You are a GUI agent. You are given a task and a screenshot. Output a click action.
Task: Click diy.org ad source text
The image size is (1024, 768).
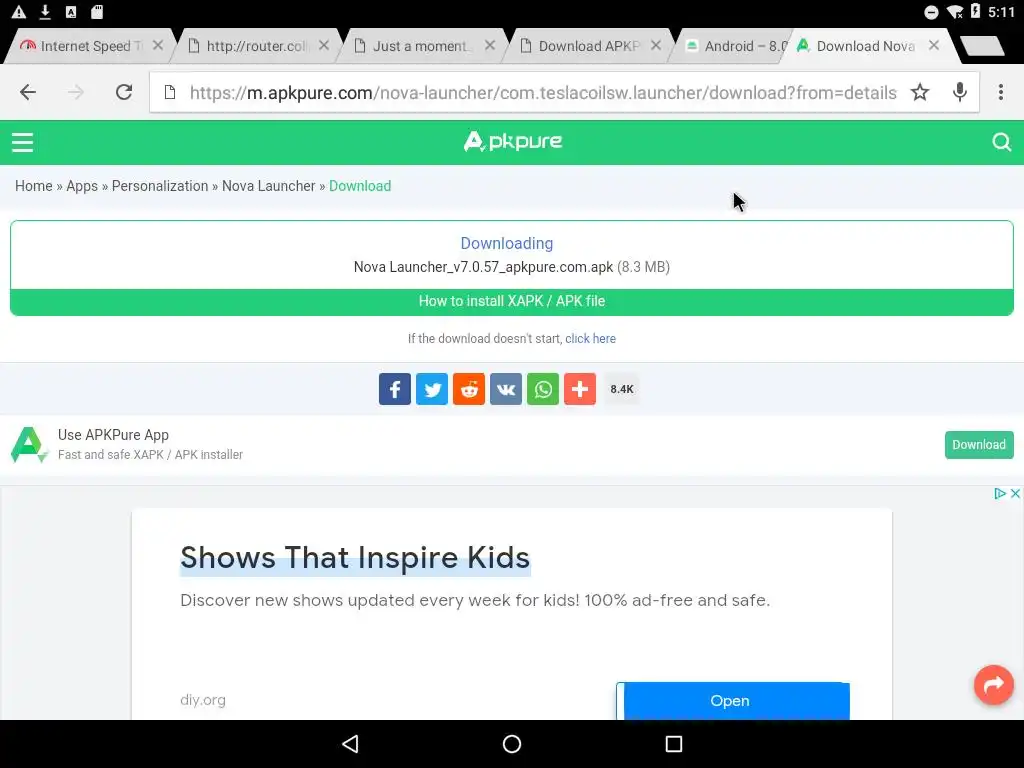[203, 700]
